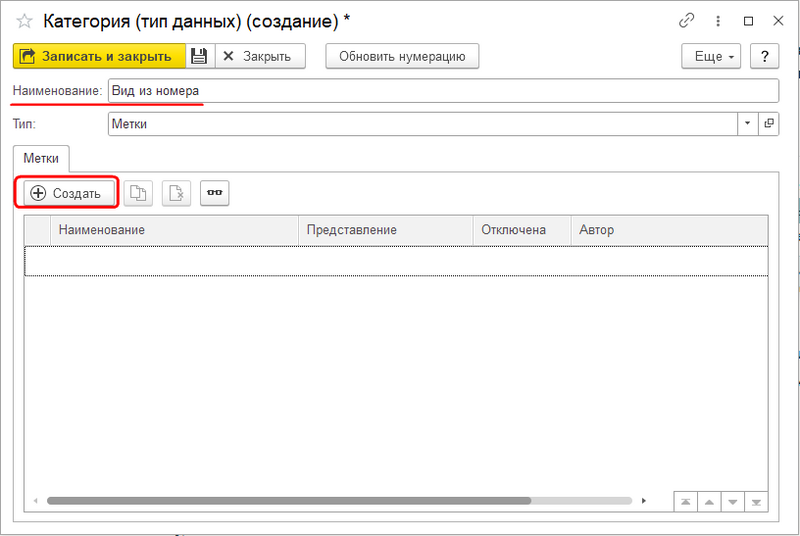Mark selected label for deletion
This screenshot has height=536, width=800.
click(x=176, y=193)
